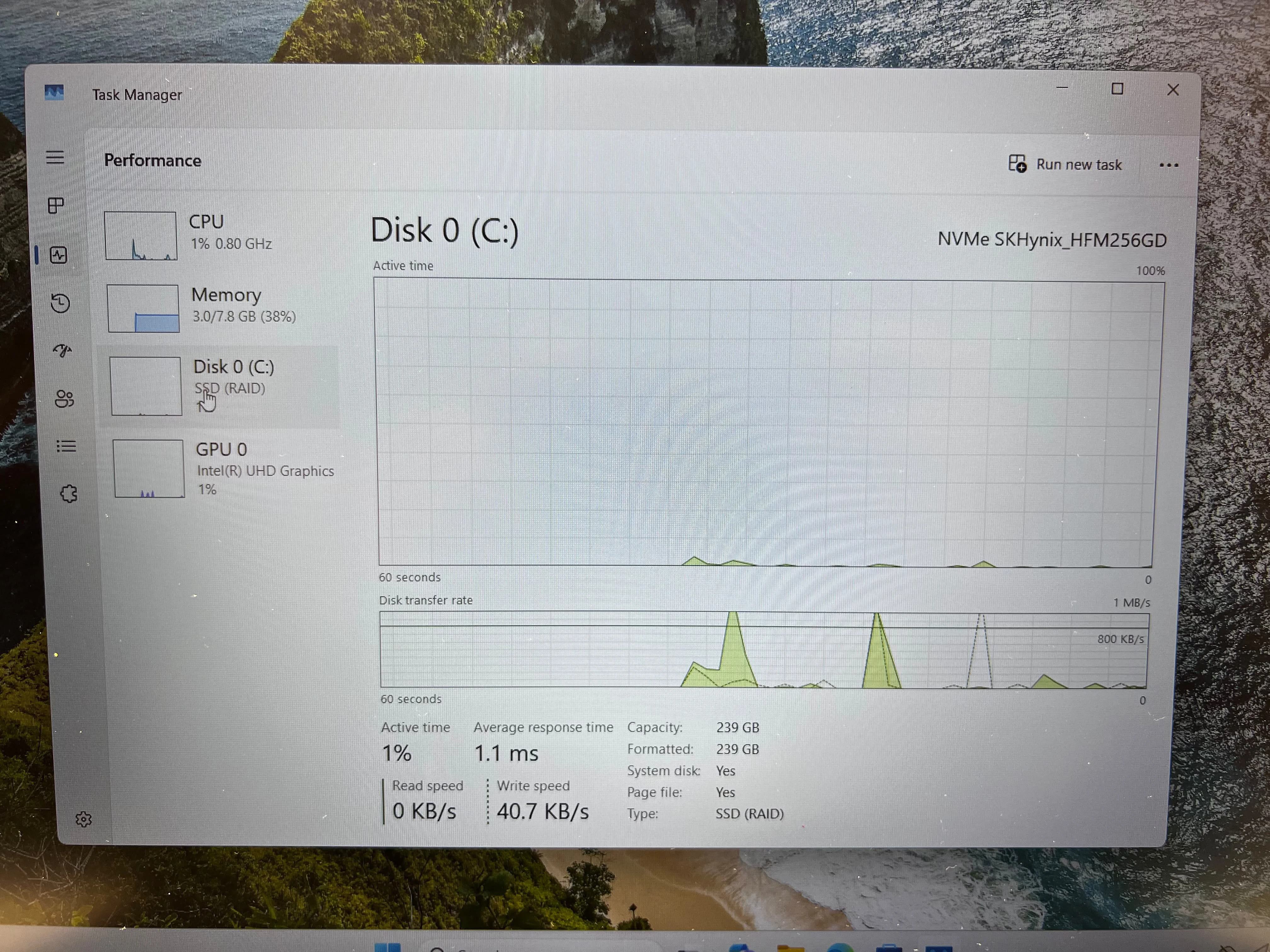The height and width of the screenshot is (952, 1270).
Task: Select the Performance page icon
Action: click(59, 255)
